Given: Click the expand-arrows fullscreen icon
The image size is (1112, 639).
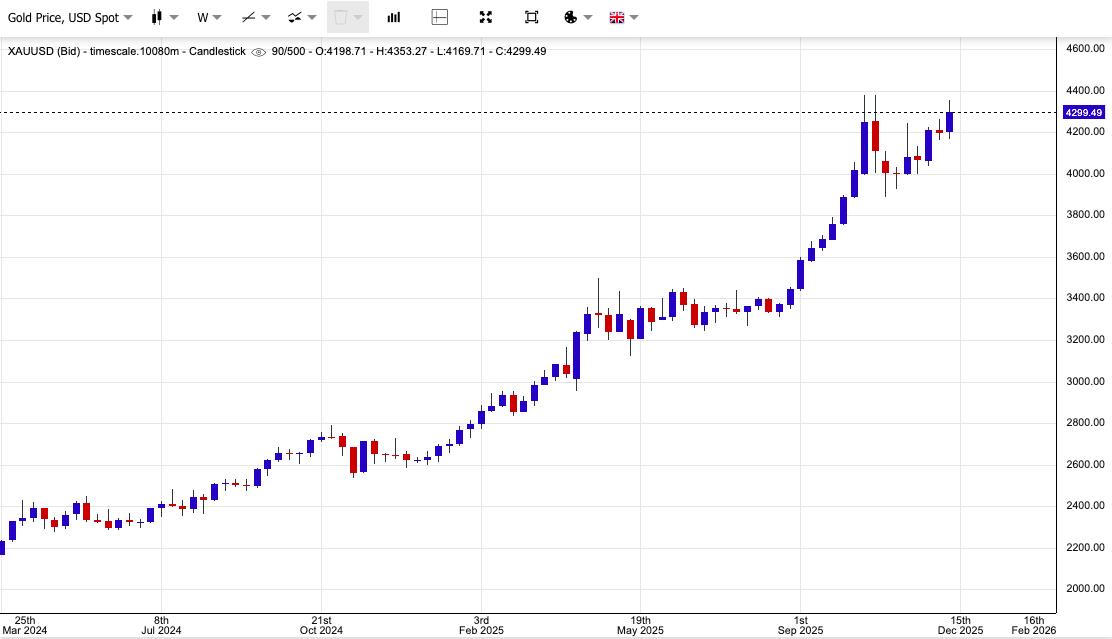Looking at the screenshot, I should (x=485, y=17).
